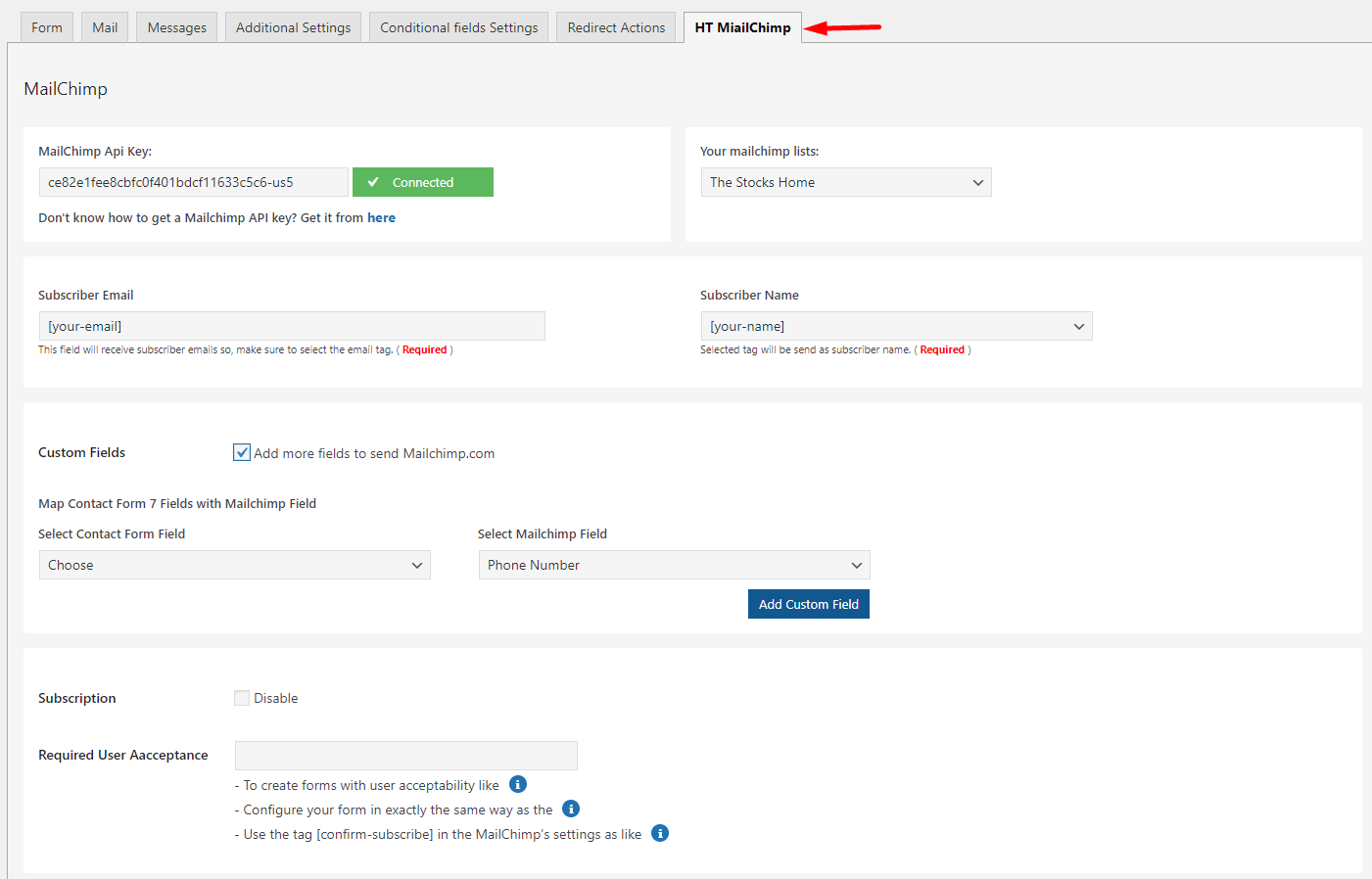Click info icon beside 'MailChimp's settings as like'
This screenshot has height=879, width=1372.
pyautogui.click(x=660, y=833)
